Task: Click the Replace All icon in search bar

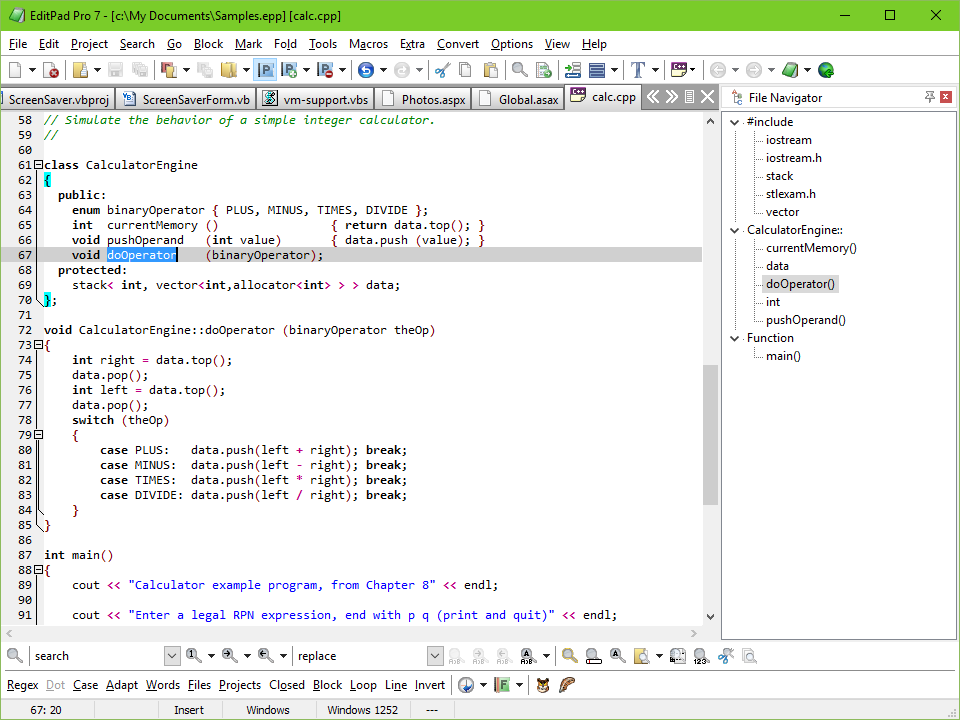Action: [x=527, y=656]
